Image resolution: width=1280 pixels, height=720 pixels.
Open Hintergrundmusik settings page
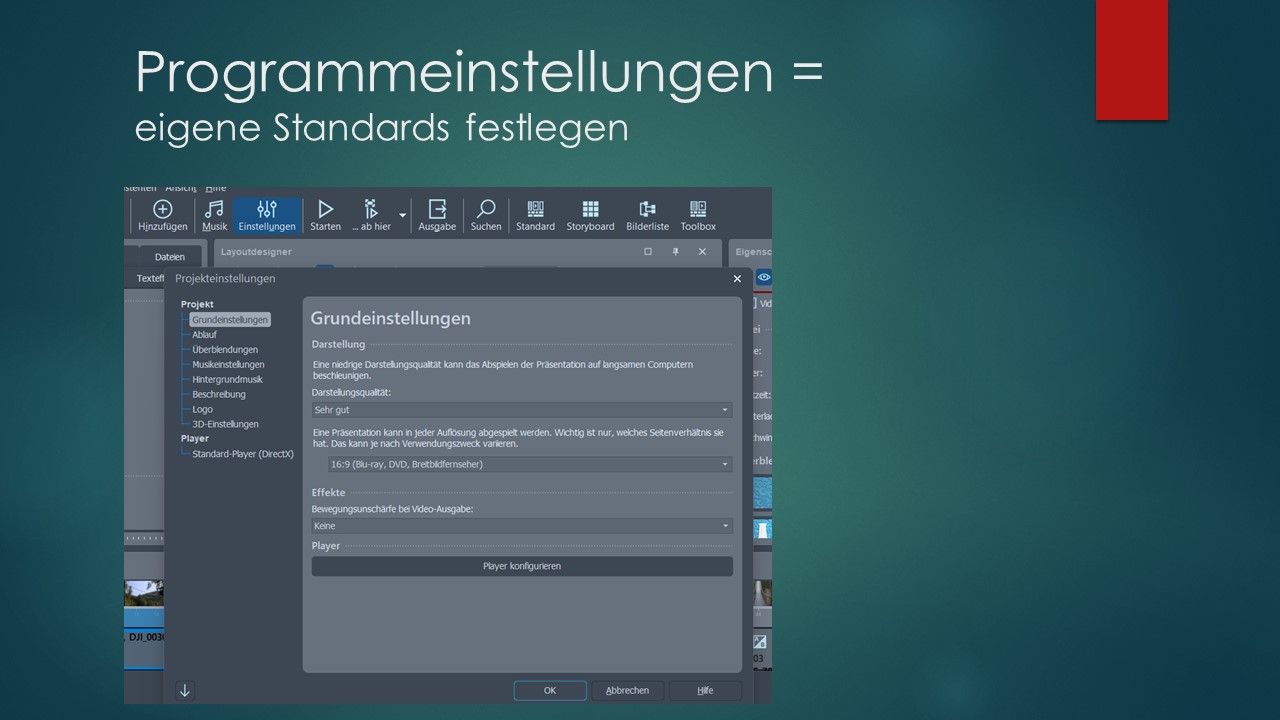tap(227, 380)
